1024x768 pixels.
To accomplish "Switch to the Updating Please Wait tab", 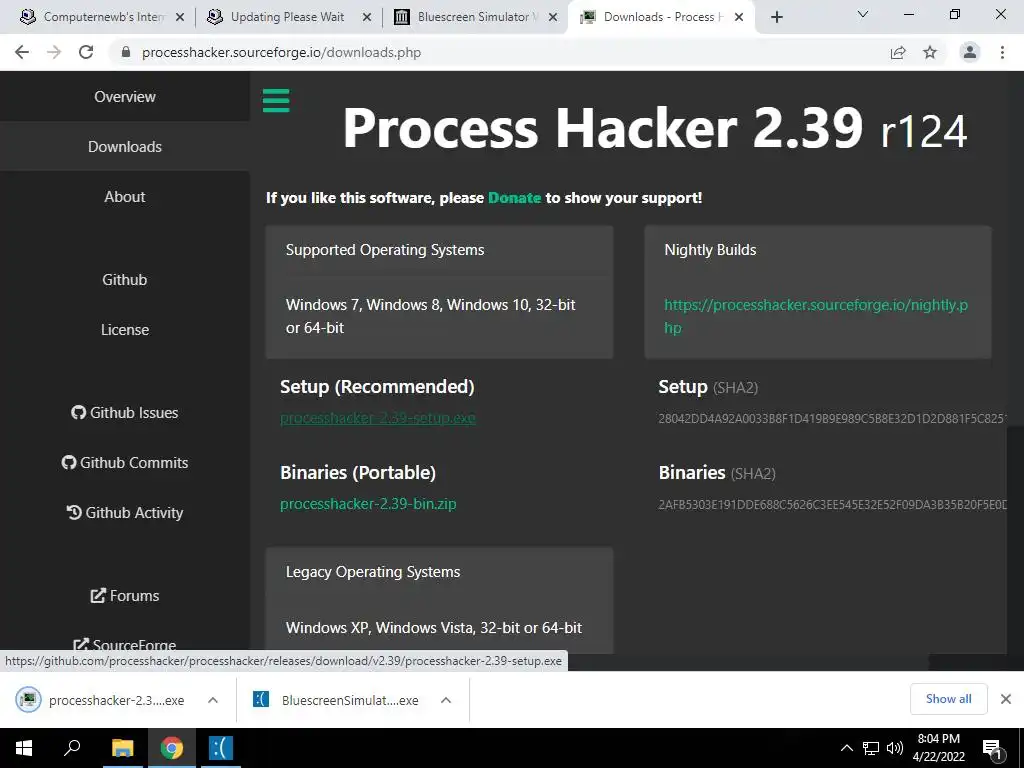I will coord(287,17).
